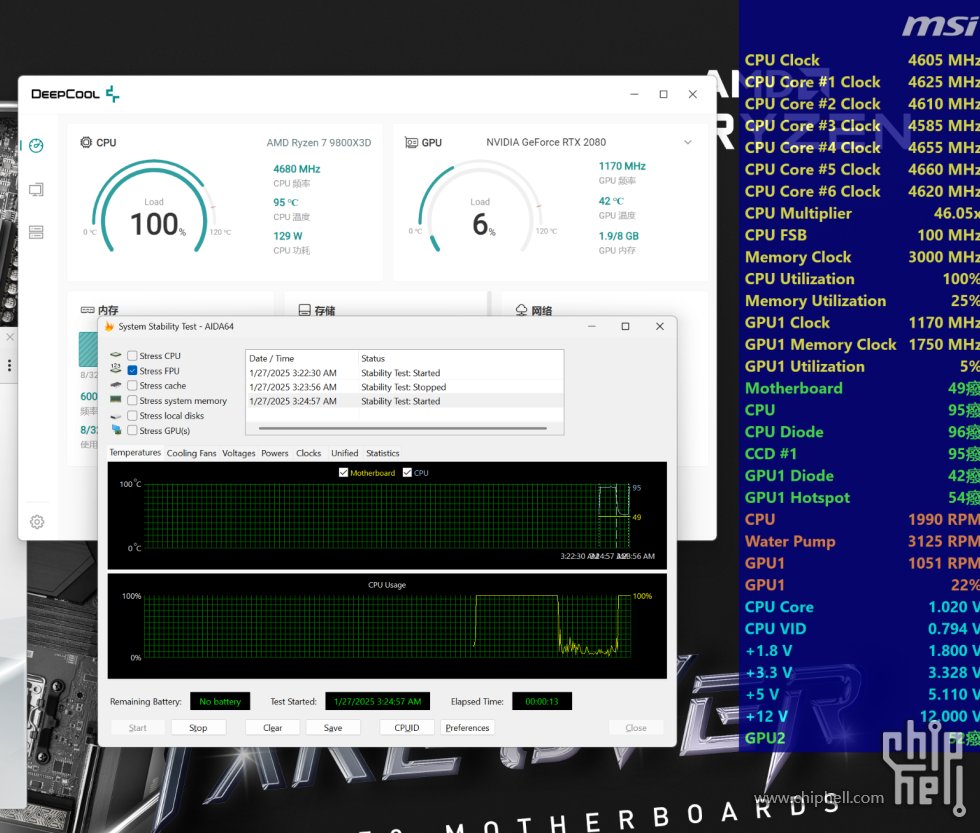
Task: Click the memory module icon next to 内存
Action: point(87,310)
